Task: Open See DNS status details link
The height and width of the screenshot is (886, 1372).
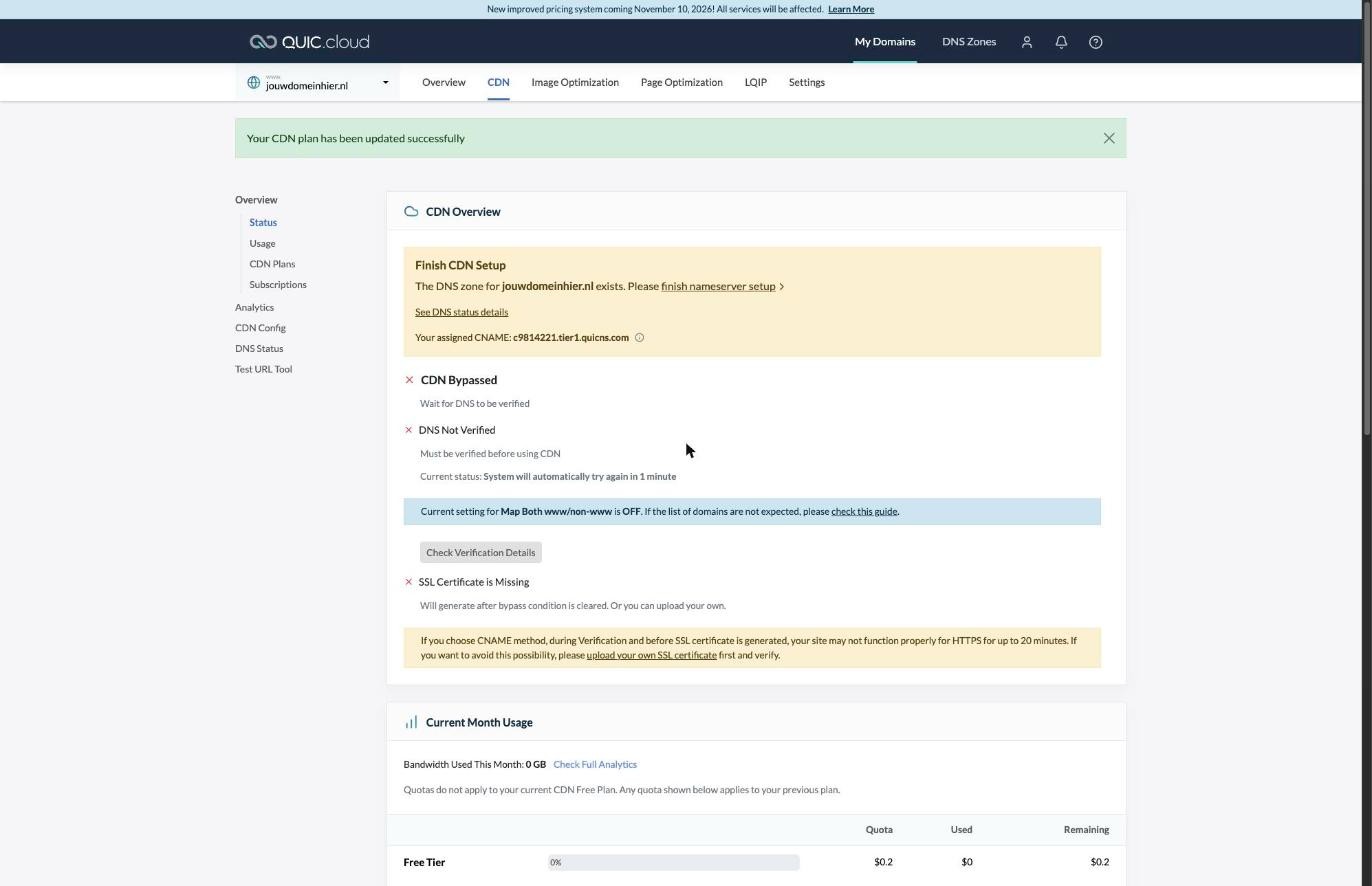Action: 461,312
